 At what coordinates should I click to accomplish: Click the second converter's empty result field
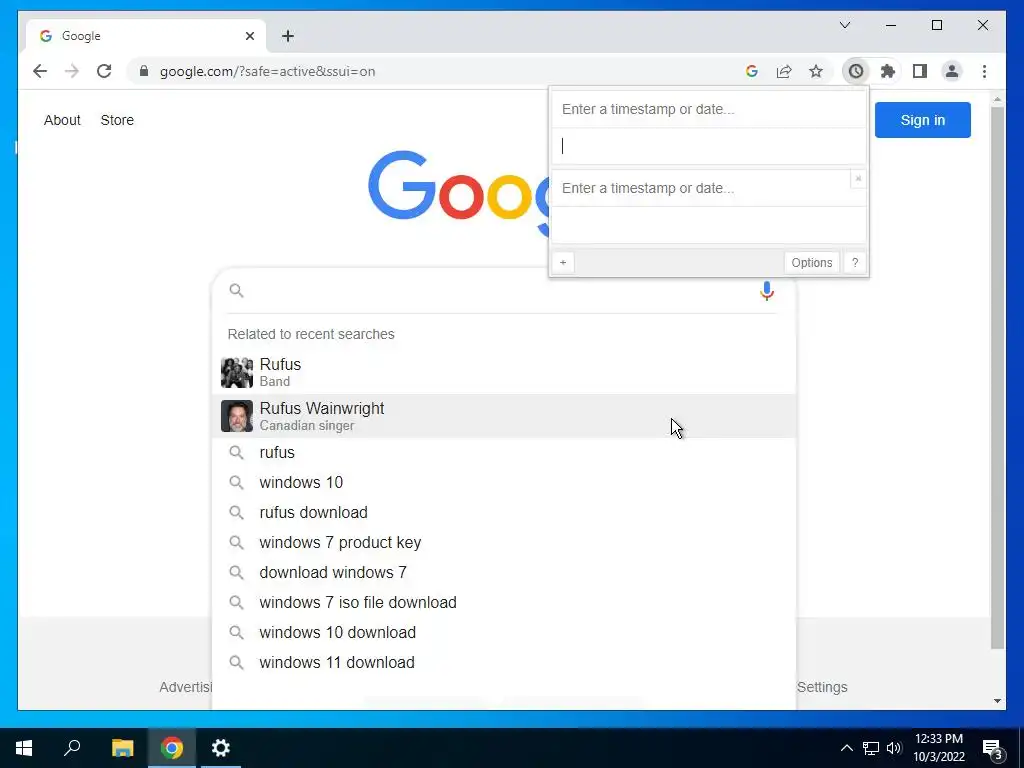pos(709,225)
